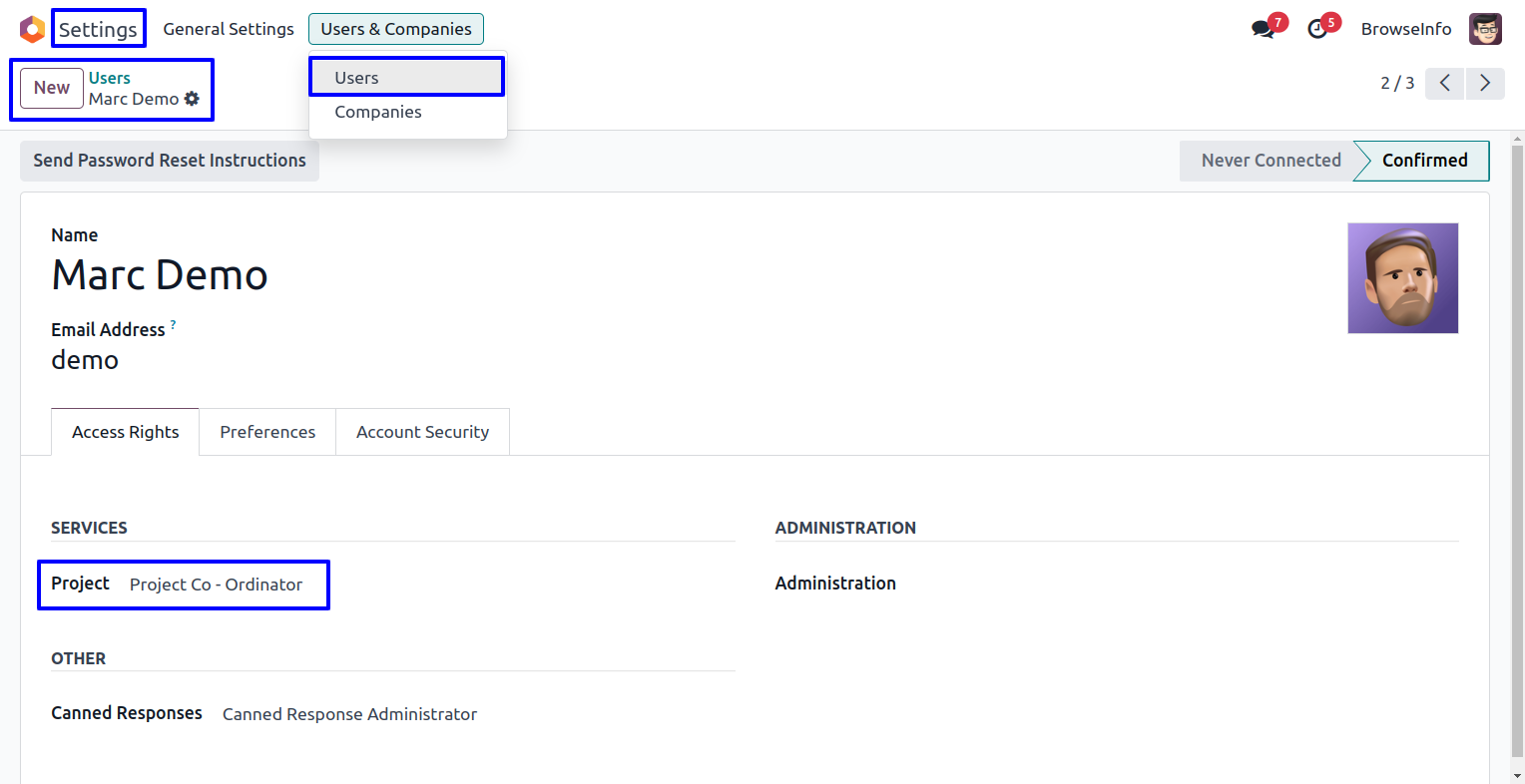Click the New button

tap(52, 88)
